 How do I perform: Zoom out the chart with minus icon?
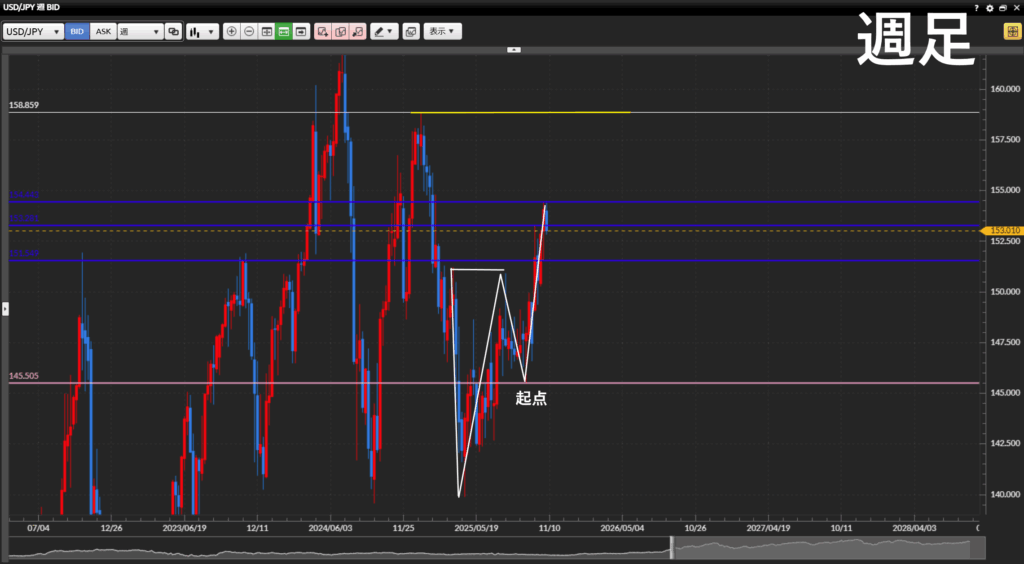(249, 32)
